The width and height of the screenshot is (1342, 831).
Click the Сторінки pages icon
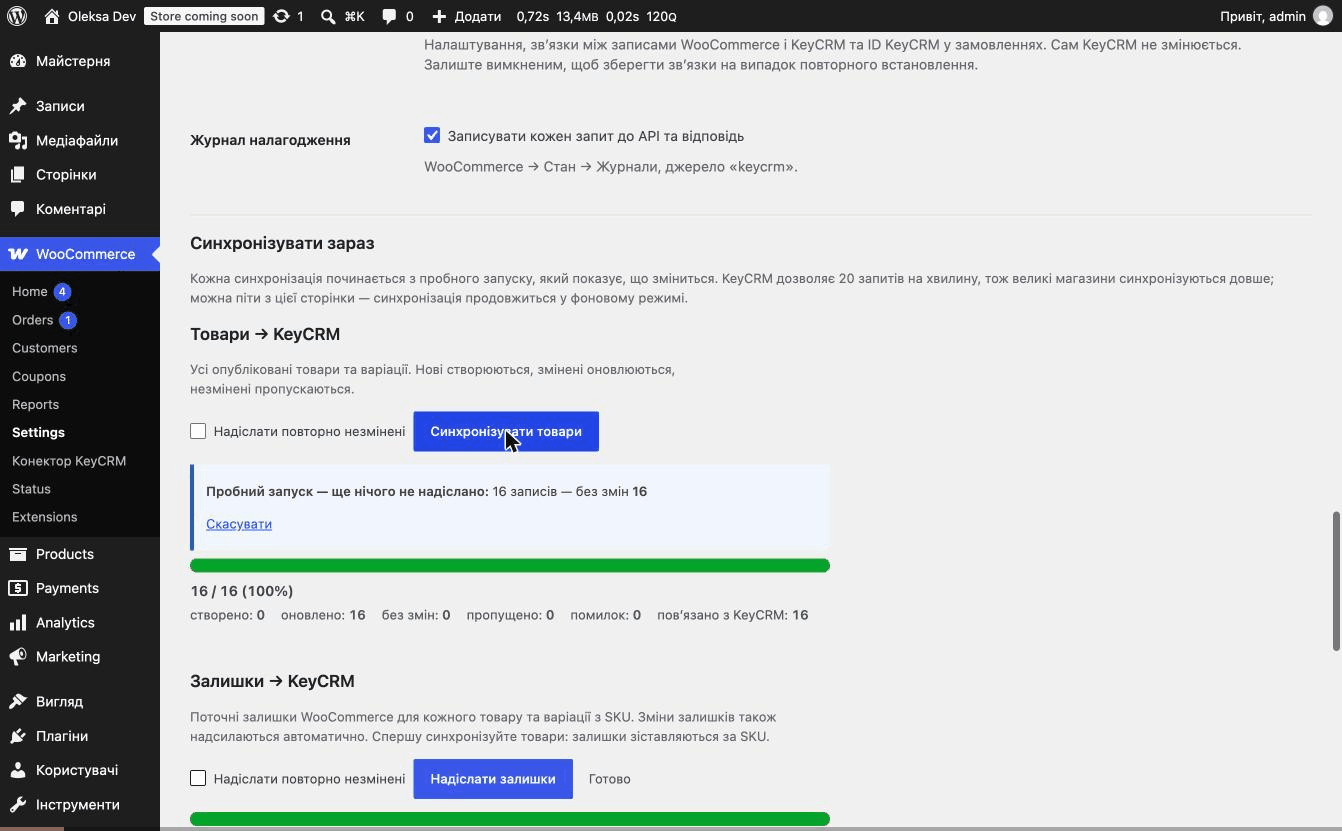click(18, 175)
